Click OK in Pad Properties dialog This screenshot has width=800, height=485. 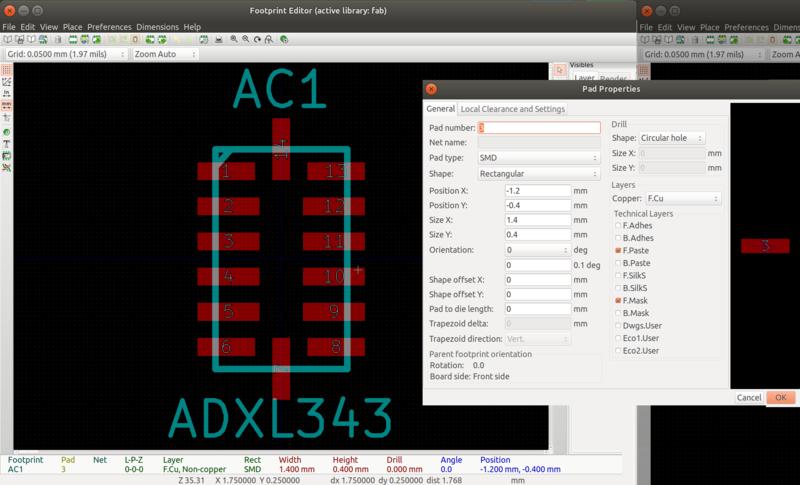click(x=781, y=397)
